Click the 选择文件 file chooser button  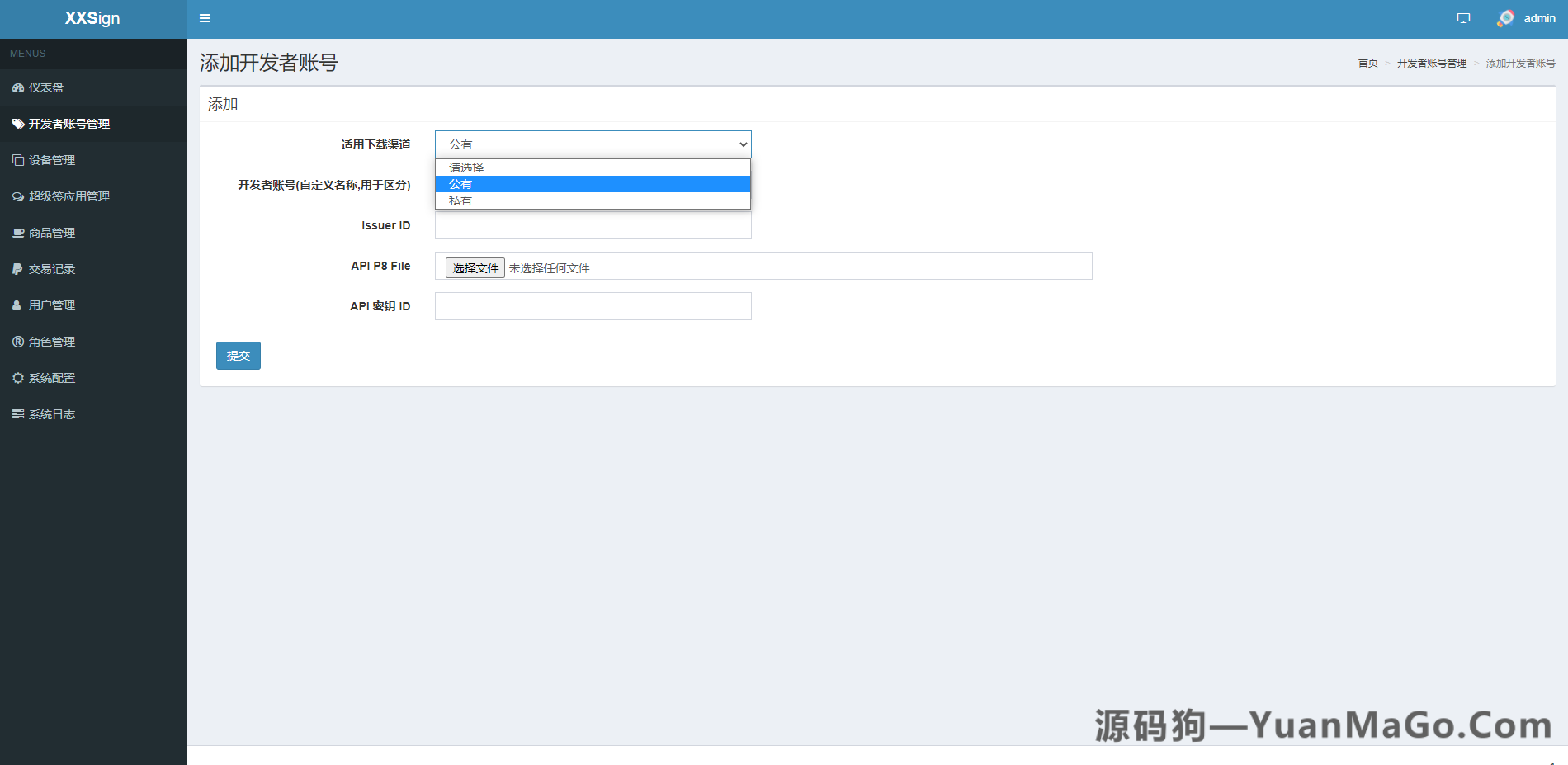475,268
